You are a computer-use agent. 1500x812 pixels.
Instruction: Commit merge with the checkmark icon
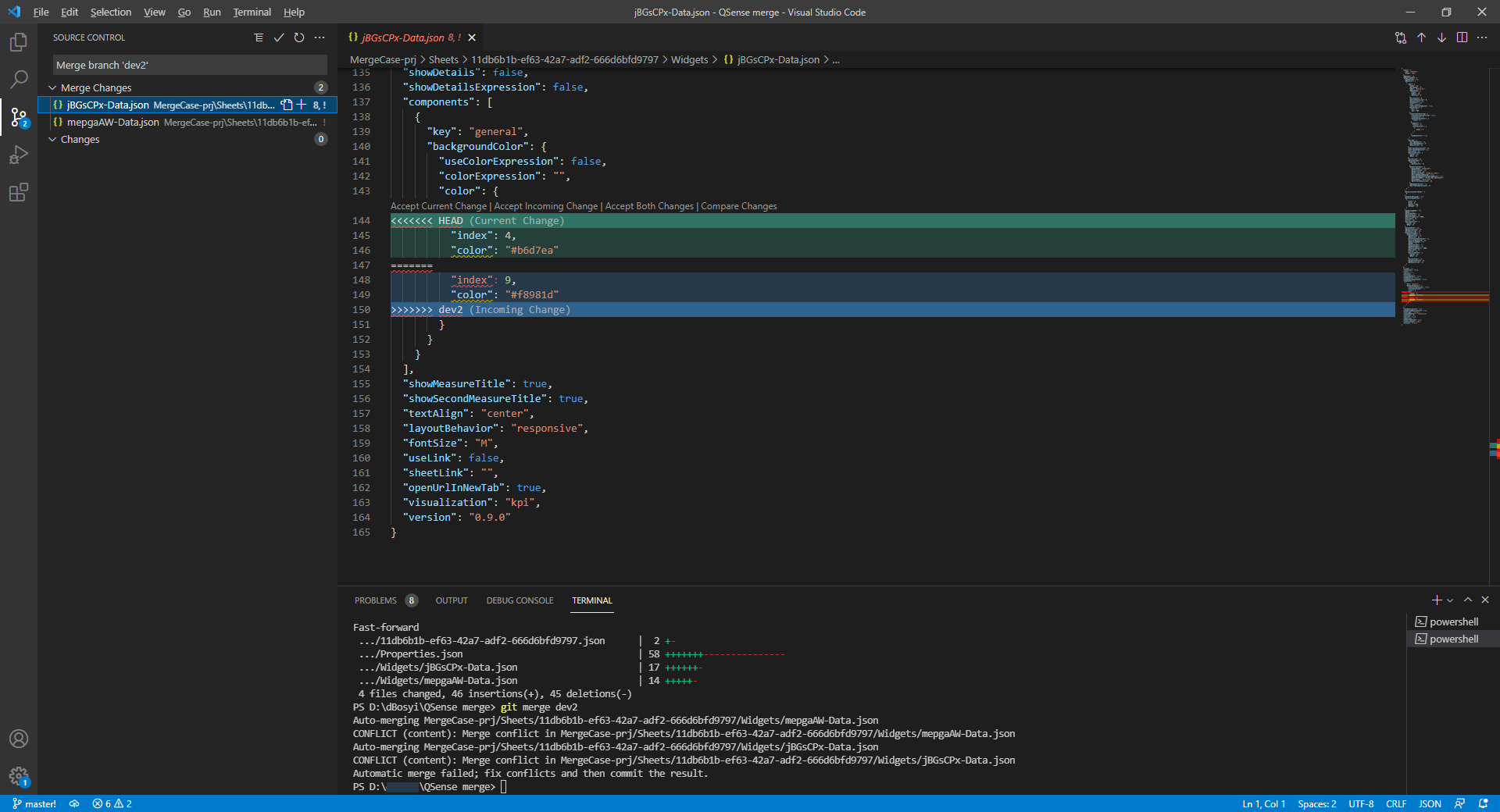279,37
